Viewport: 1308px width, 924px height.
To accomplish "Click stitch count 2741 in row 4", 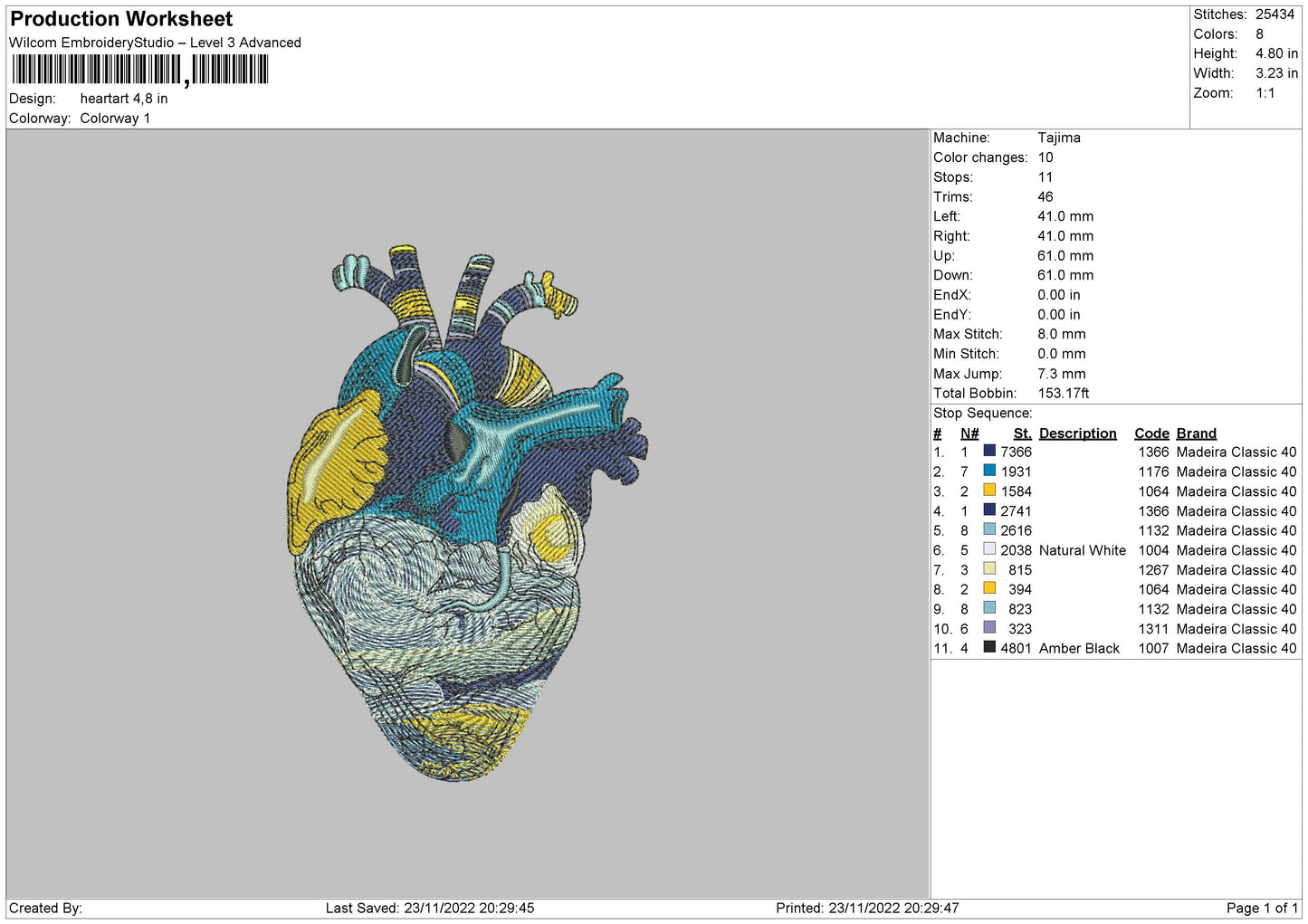I will pos(1016,511).
